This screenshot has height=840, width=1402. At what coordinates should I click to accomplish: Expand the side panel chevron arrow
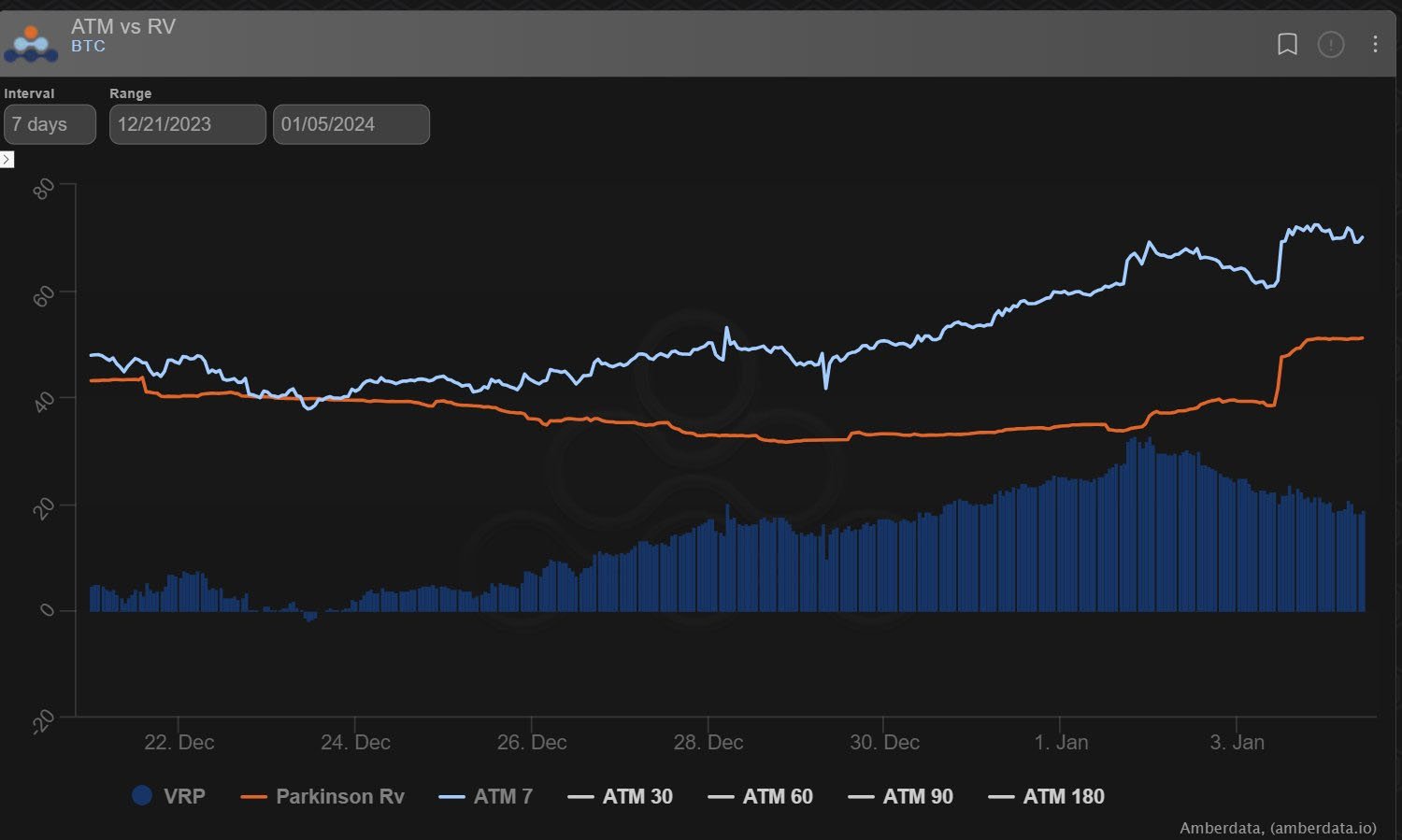(7, 160)
